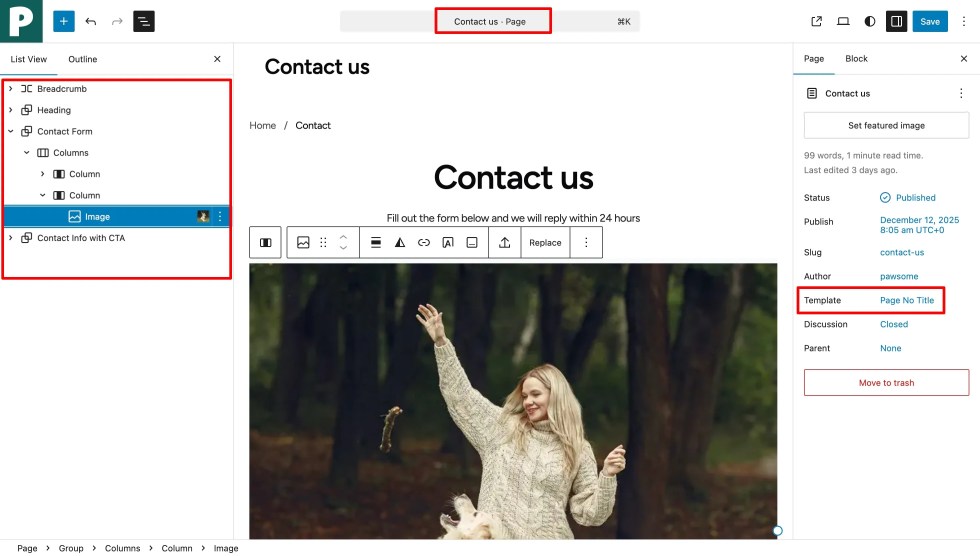The width and height of the screenshot is (980, 556).
Task: Open Contact us page actions menu
Action: coord(961,93)
